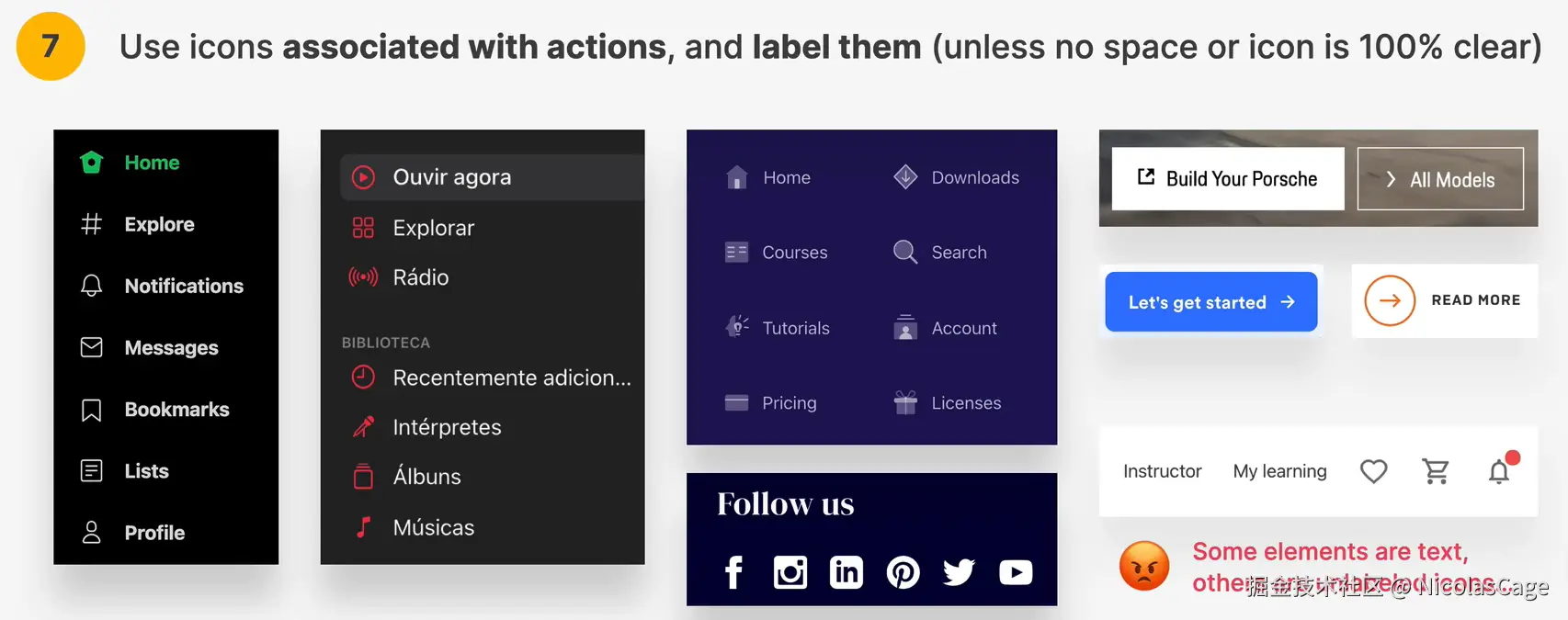1568x620 pixels.
Task: Click the Twitter bird icon
Action: coord(959,572)
